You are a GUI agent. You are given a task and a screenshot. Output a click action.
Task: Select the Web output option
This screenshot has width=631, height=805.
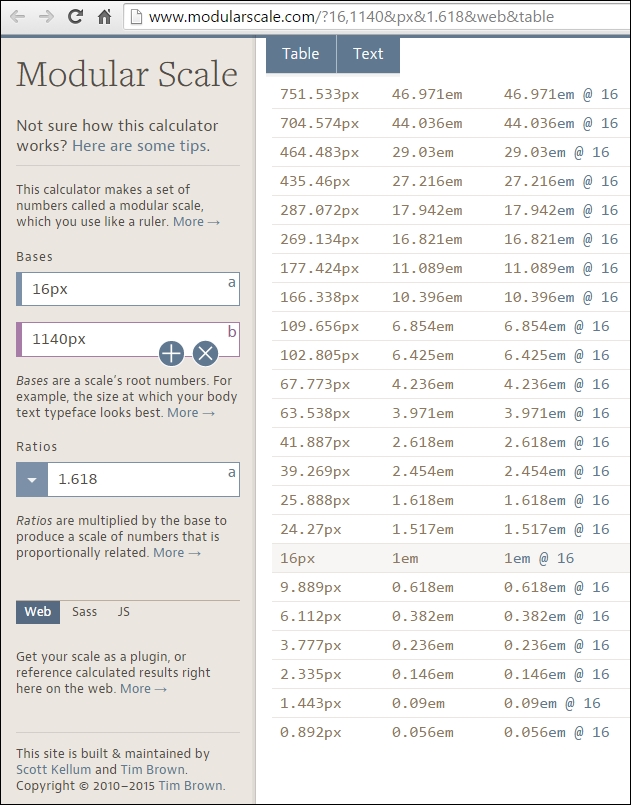[x=38, y=612]
